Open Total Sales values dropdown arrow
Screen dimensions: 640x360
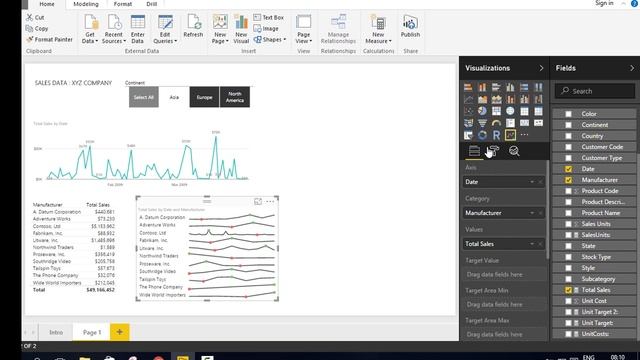(x=532, y=244)
